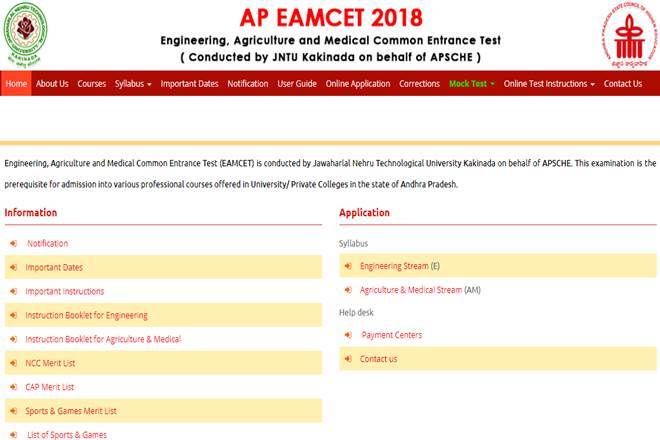Open the Payment Centers link
Screen dimensions: 660x440
391,335
